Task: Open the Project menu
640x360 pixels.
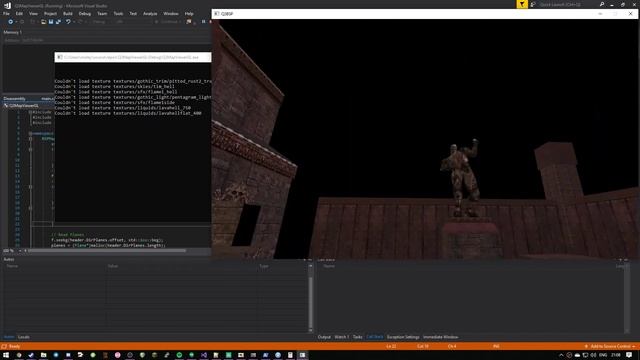Action: pos(50,13)
